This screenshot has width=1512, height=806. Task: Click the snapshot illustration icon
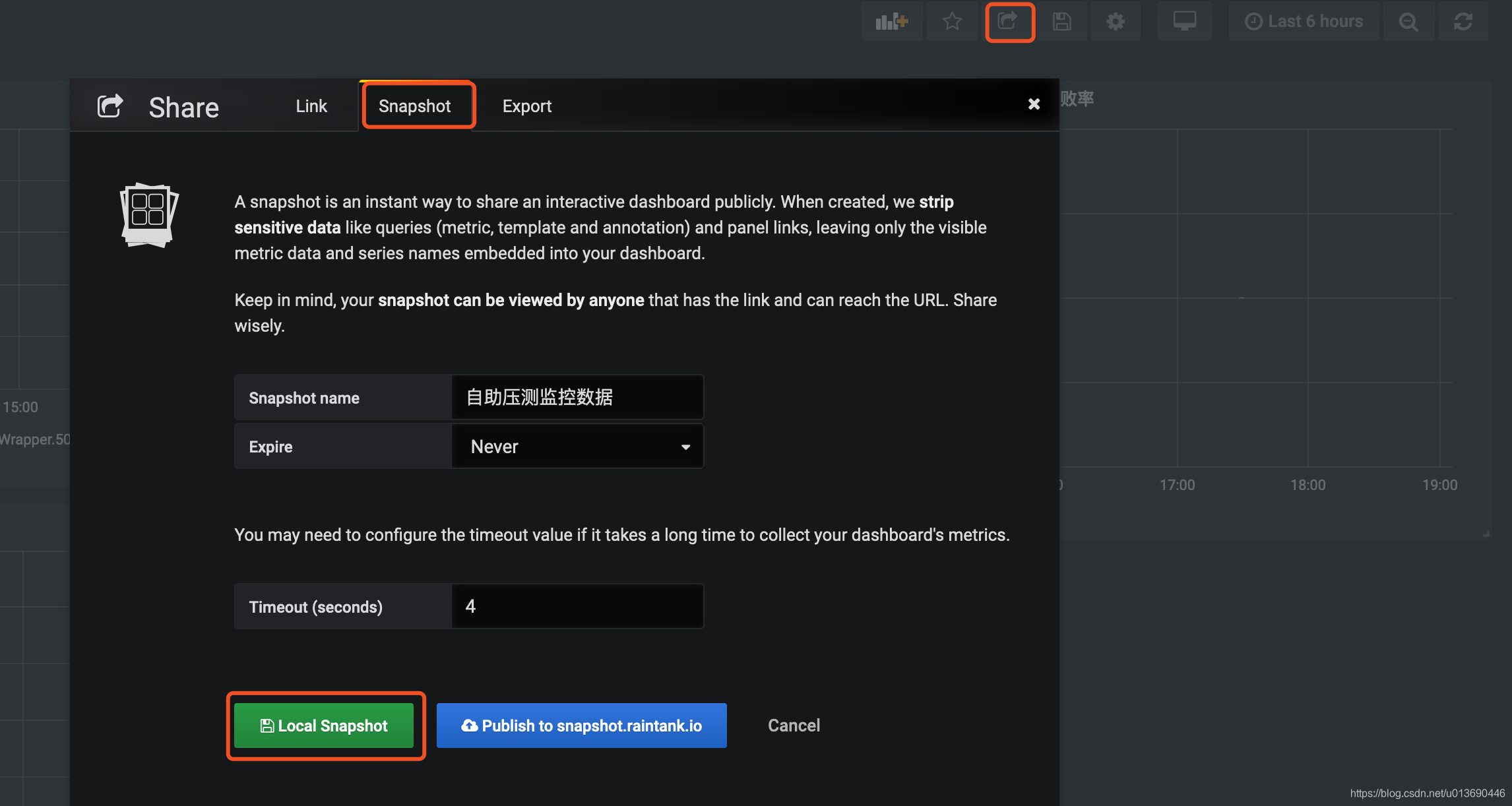pos(149,215)
